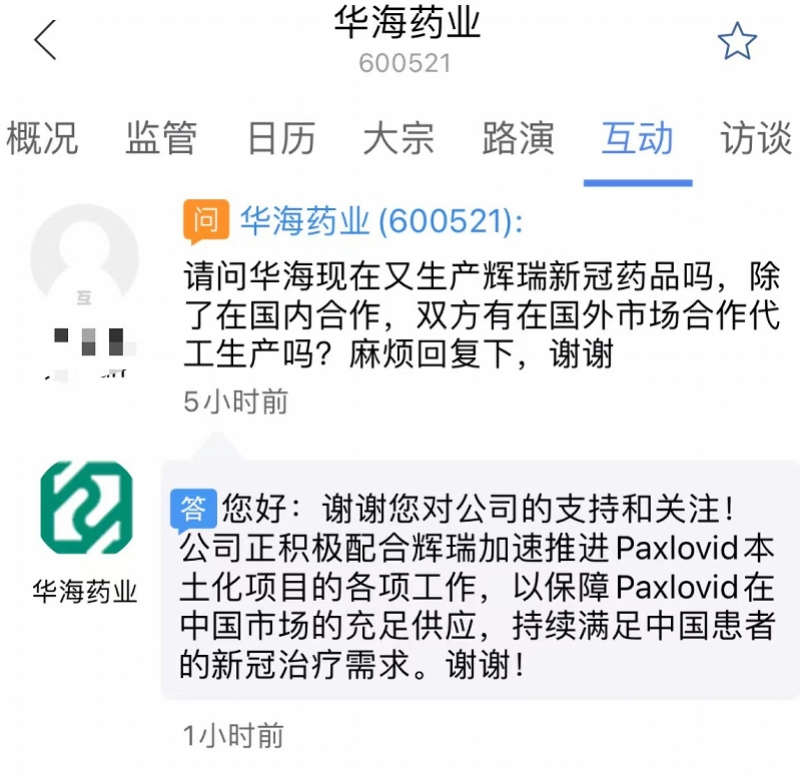
Task: Tap the blue 答 answer badge
Action: 193,510
